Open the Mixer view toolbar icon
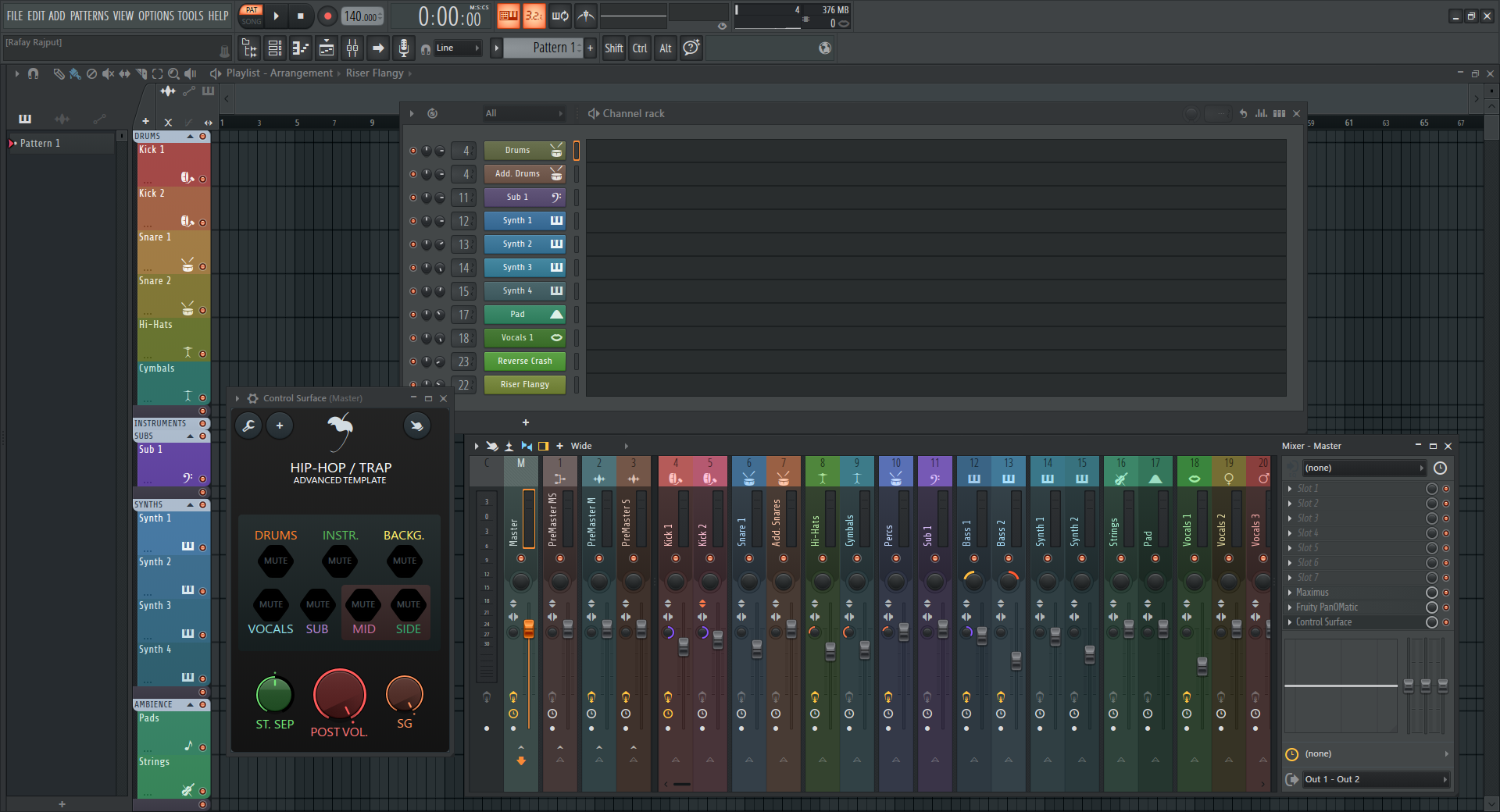This screenshot has height=812, width=1500. pyautogui.click(x=352, y=48)
